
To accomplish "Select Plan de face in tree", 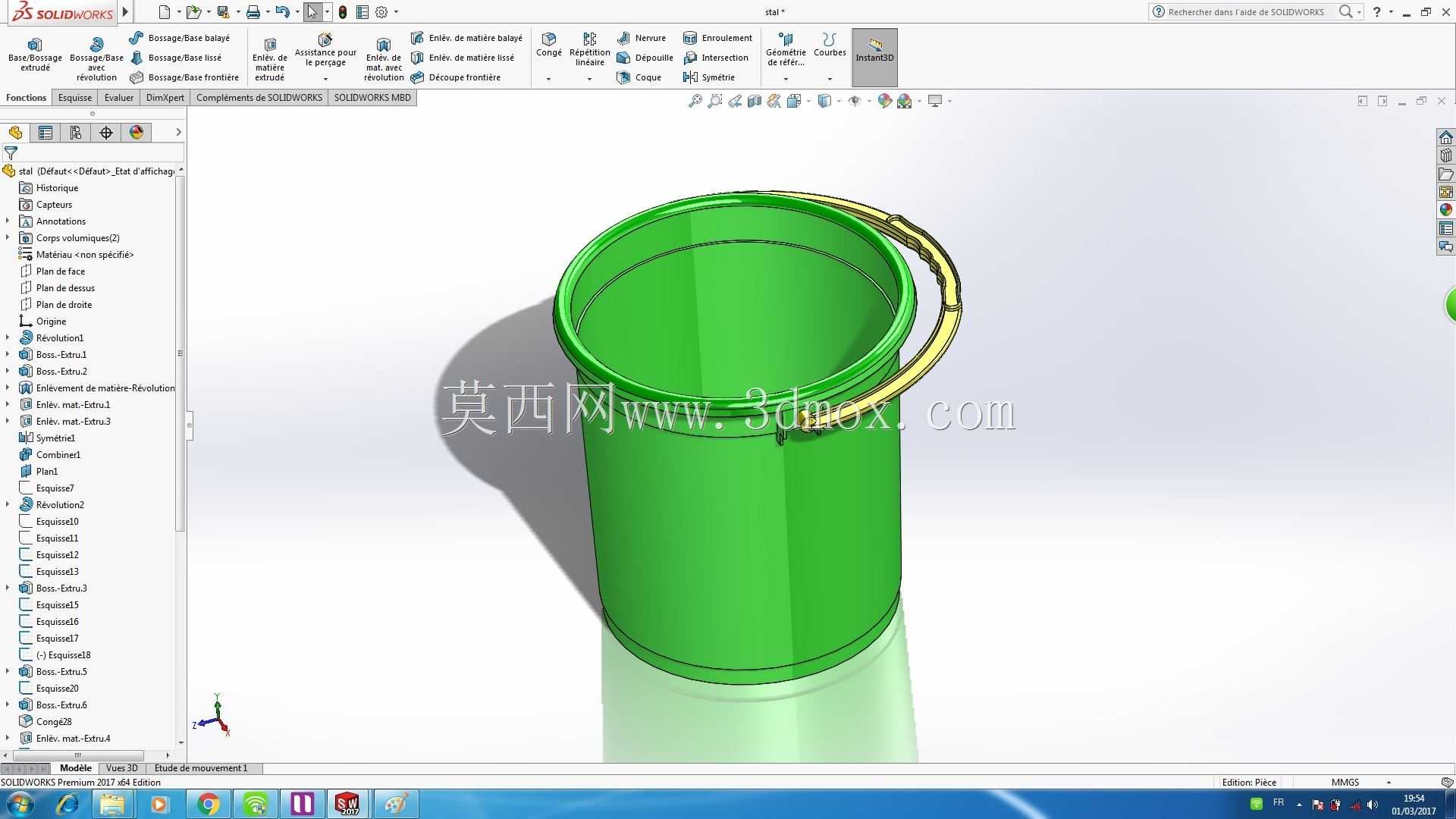I will 61,271.
